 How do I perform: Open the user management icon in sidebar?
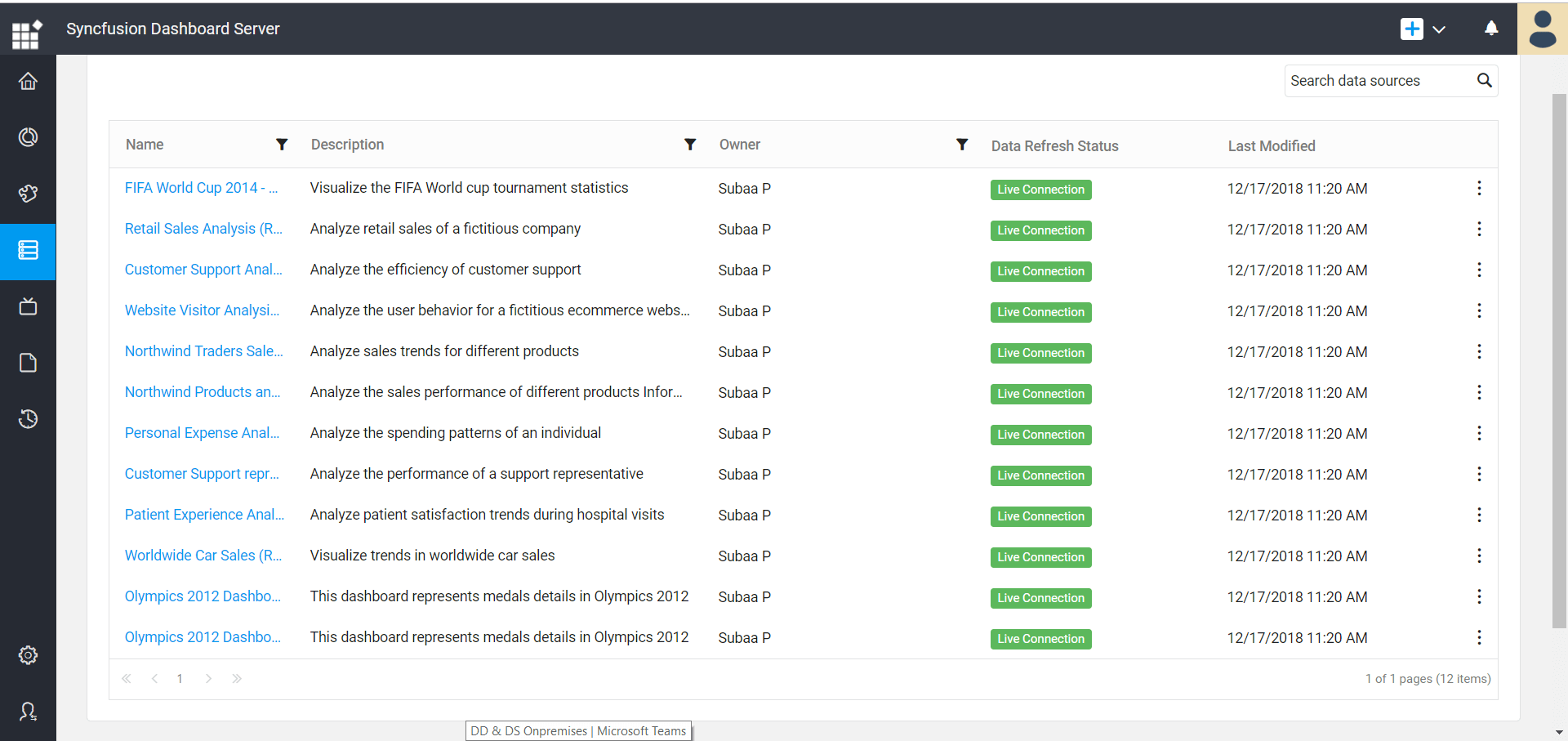point(28,712)
